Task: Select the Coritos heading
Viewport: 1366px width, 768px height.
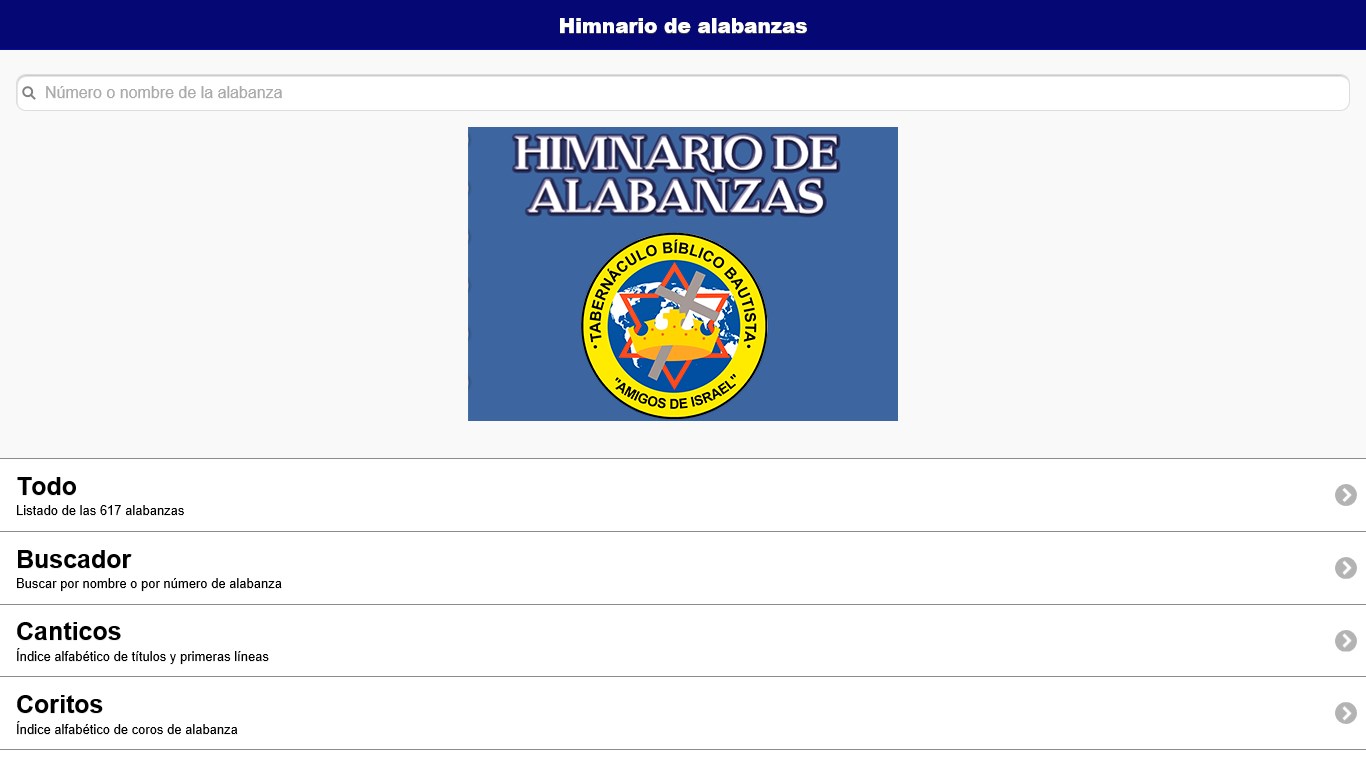Action: click(60, 705)
